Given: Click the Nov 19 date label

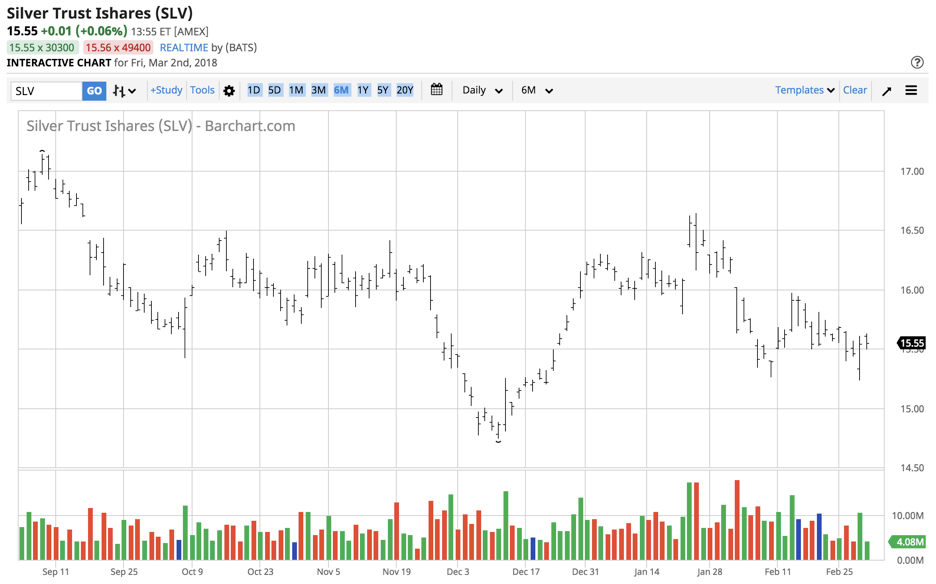Looking at the screenshot, I should pos(396,571).
